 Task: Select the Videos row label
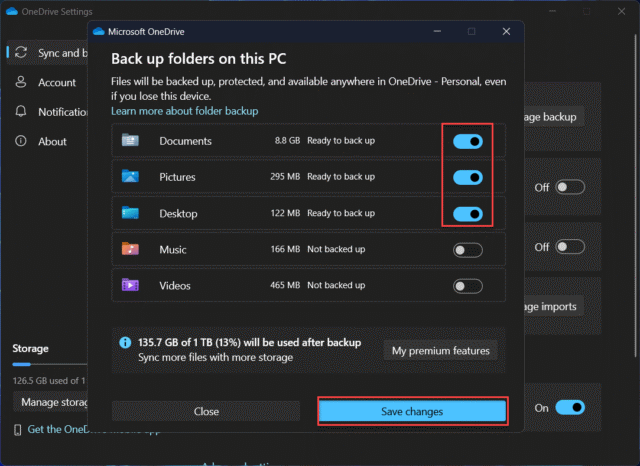pyautogui.click(x=175, y=285)
